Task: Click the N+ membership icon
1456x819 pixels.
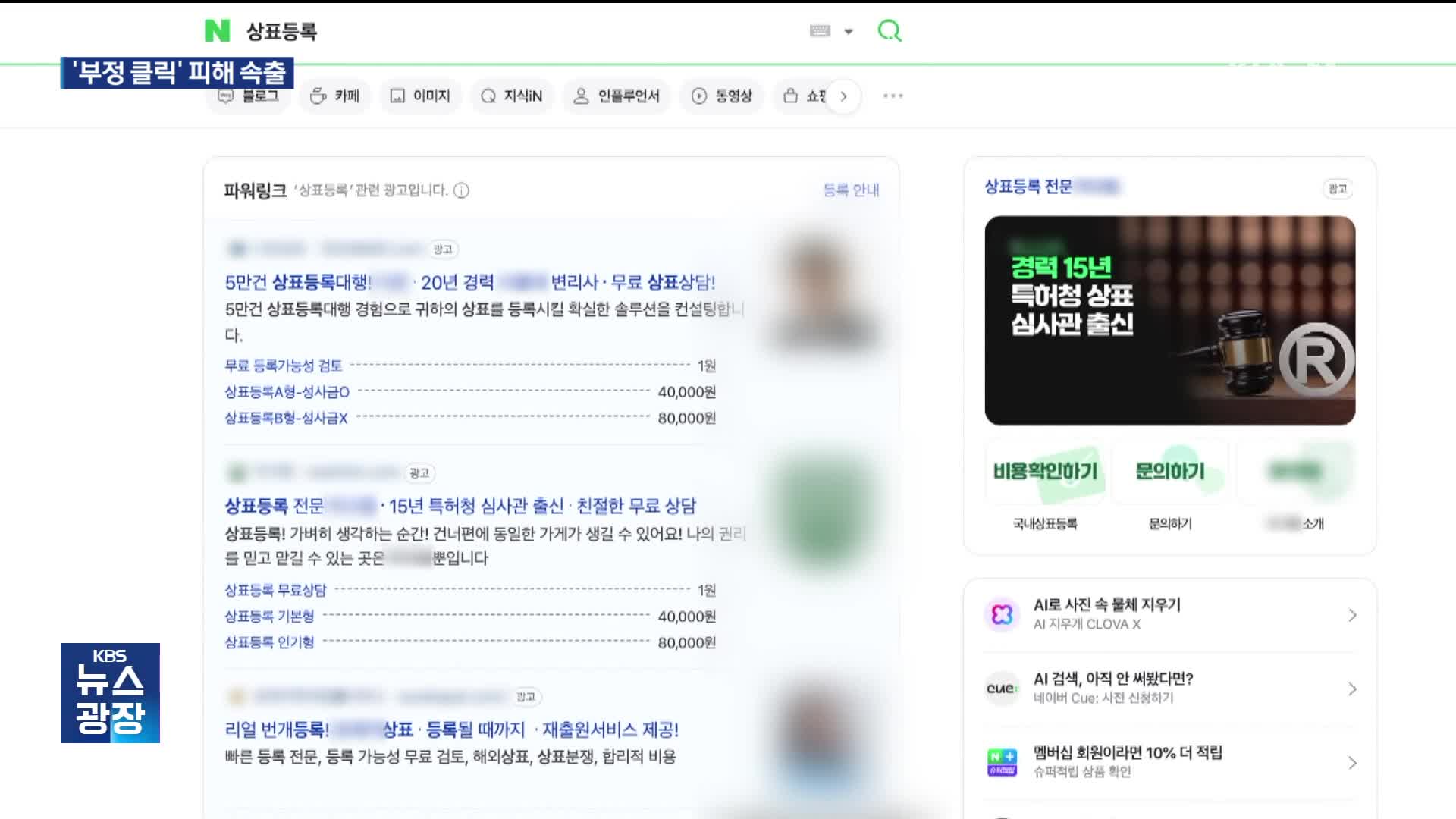Action: click(x=1002, y=762)
